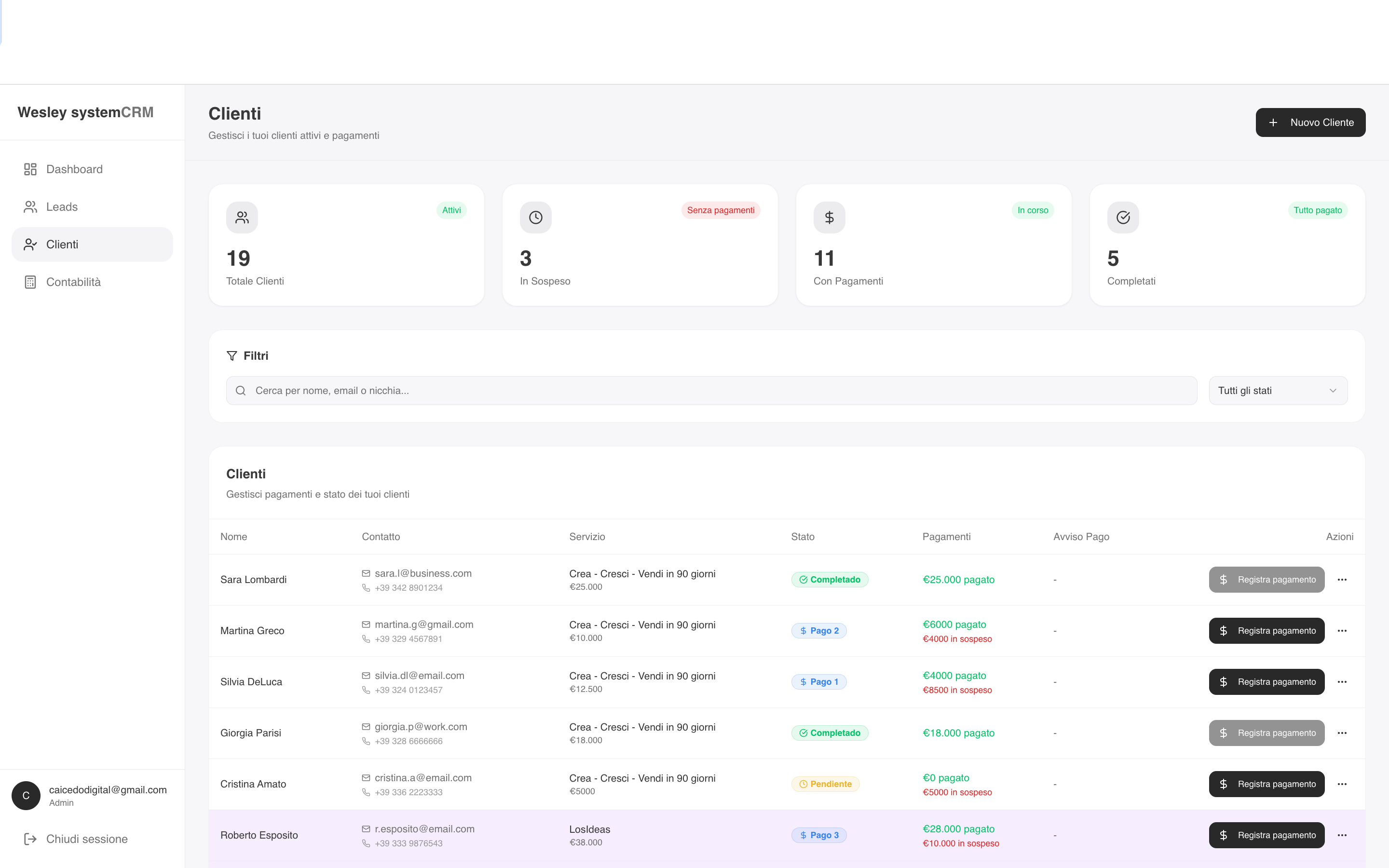Click the Avviso Pago column header
Image resolution: width=1389 pixels, height=868 pixels.
point(1081,536)
